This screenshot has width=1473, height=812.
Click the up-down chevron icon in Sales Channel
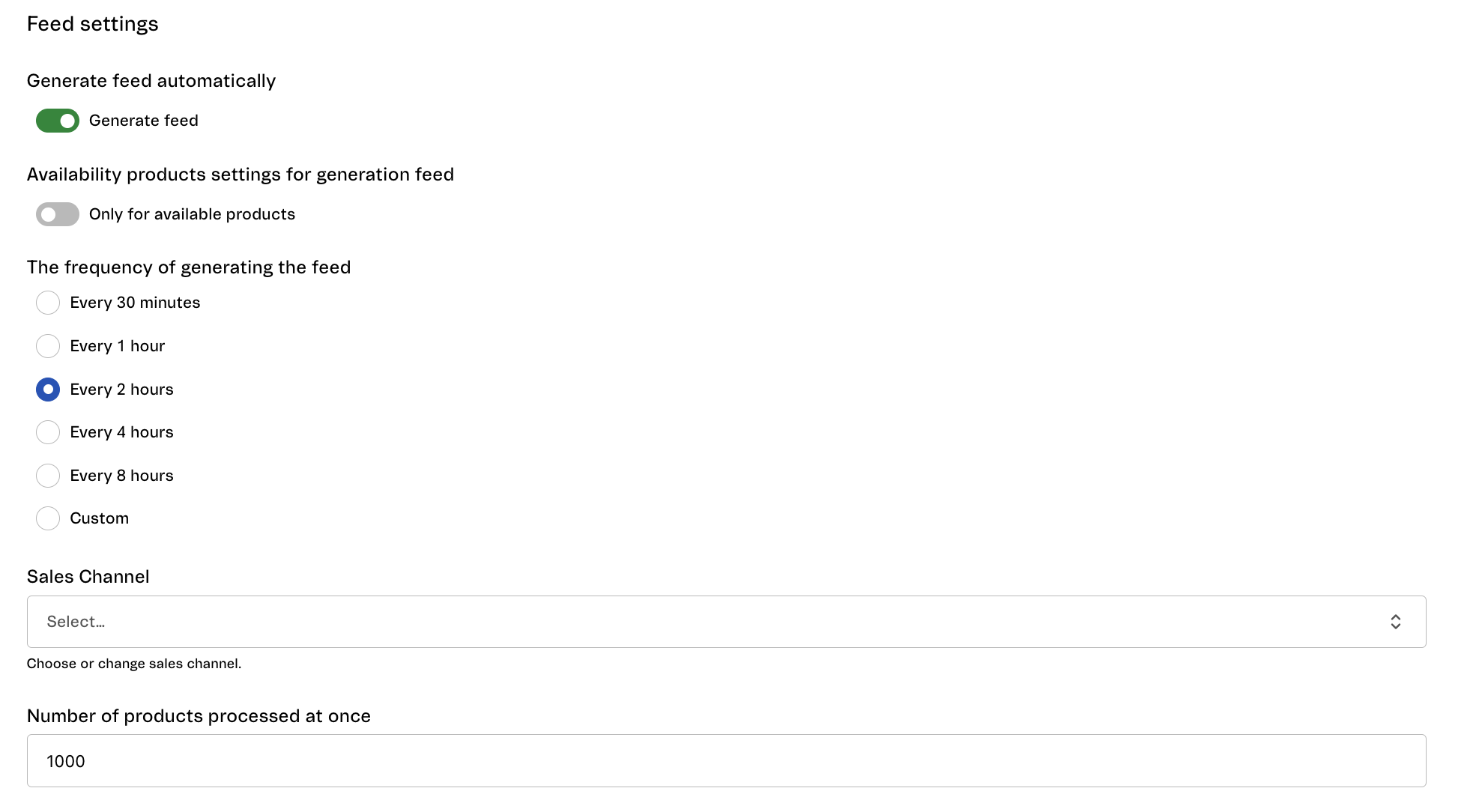[1395, 622]
